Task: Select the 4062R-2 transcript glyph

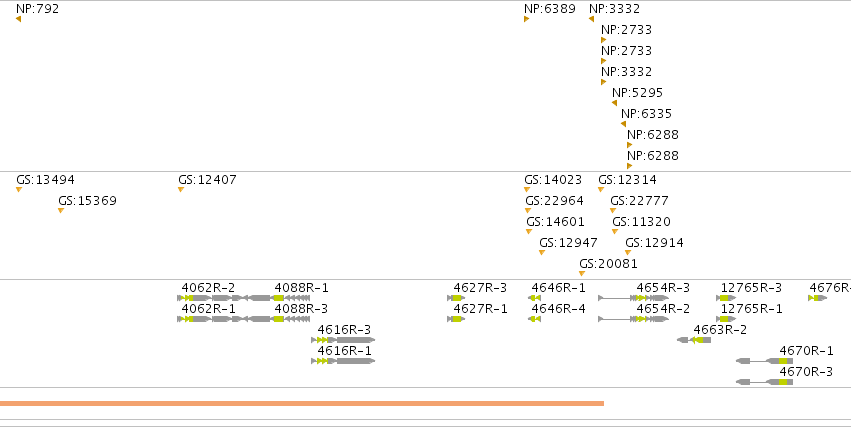Action: (212, 298)
